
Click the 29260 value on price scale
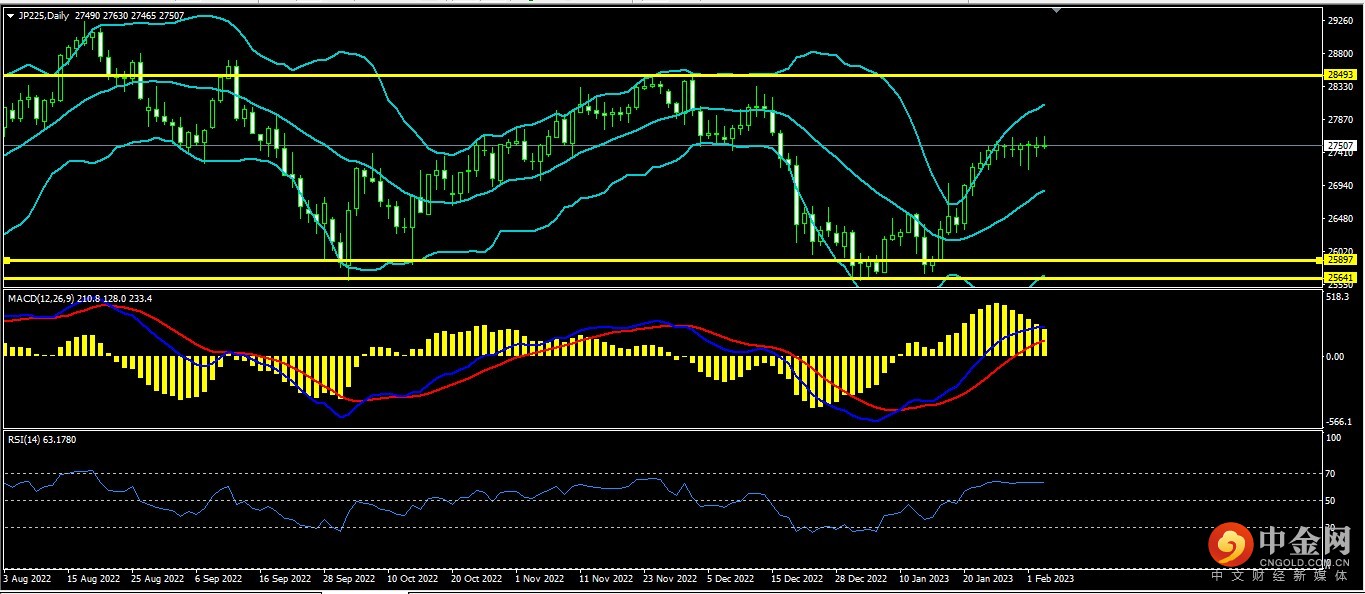[1338, 20]
